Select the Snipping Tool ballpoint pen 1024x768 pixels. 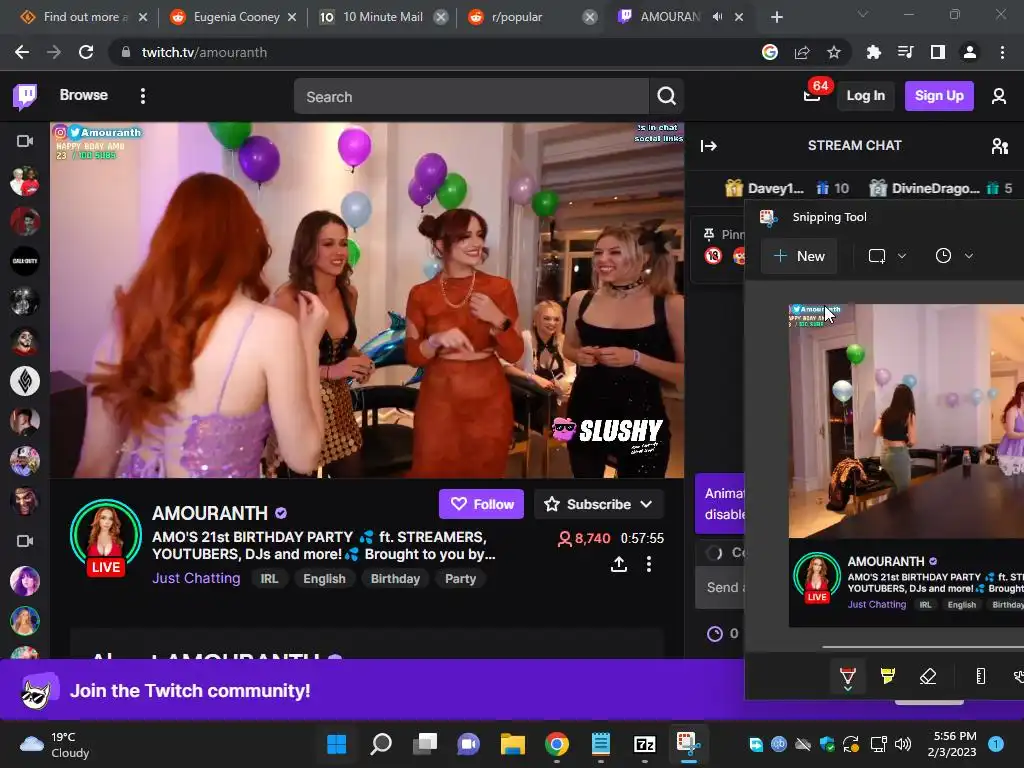pos(848,677)
